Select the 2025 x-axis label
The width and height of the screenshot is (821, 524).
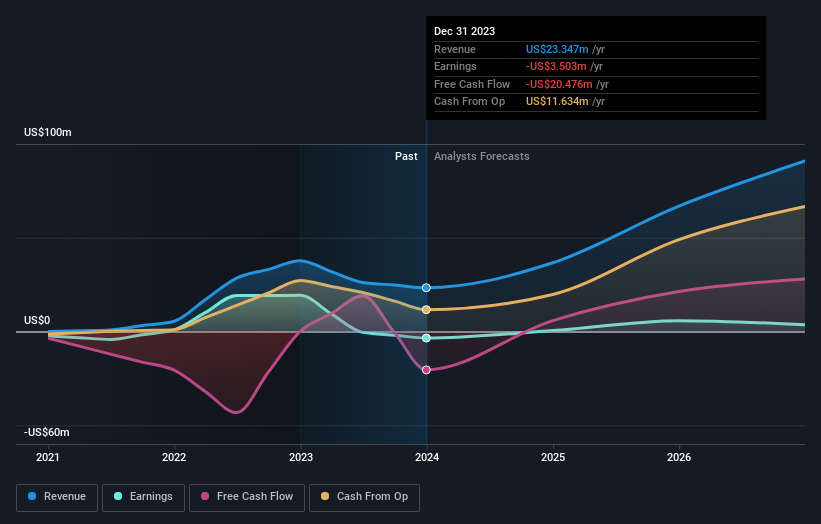(x=553, y=457)
